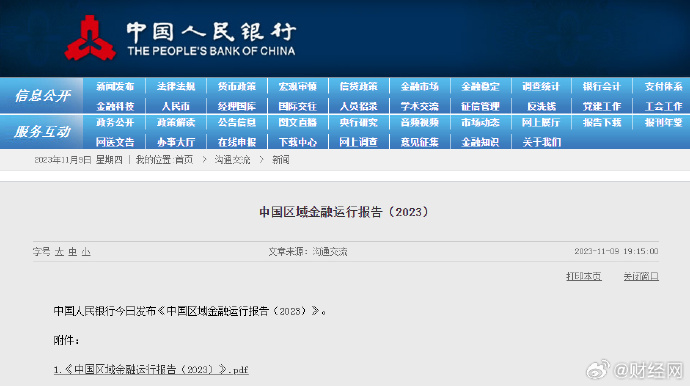This screenshot has height=386, width=690.
Task: Open 央行研究 navigation link
Action: [359, 122]
